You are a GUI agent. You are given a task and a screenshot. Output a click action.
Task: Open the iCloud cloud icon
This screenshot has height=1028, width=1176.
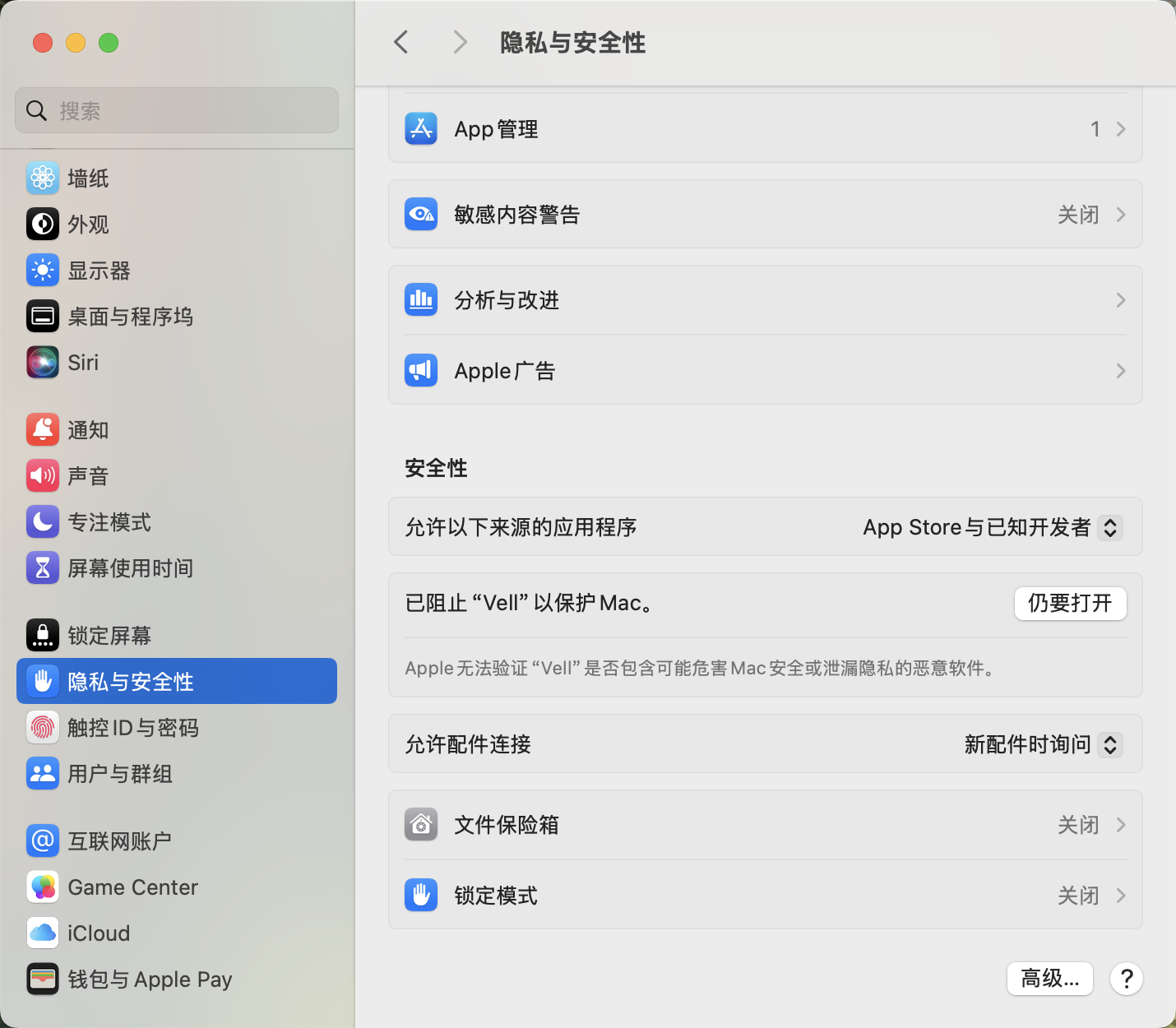(43, 933)
